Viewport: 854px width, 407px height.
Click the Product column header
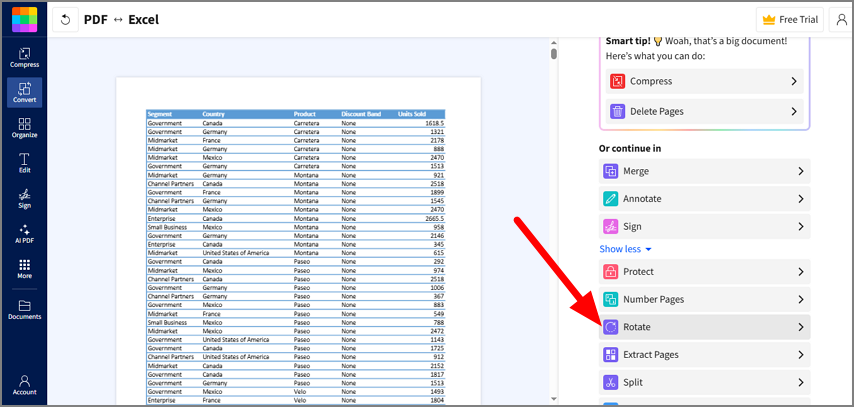click(305, 114)
